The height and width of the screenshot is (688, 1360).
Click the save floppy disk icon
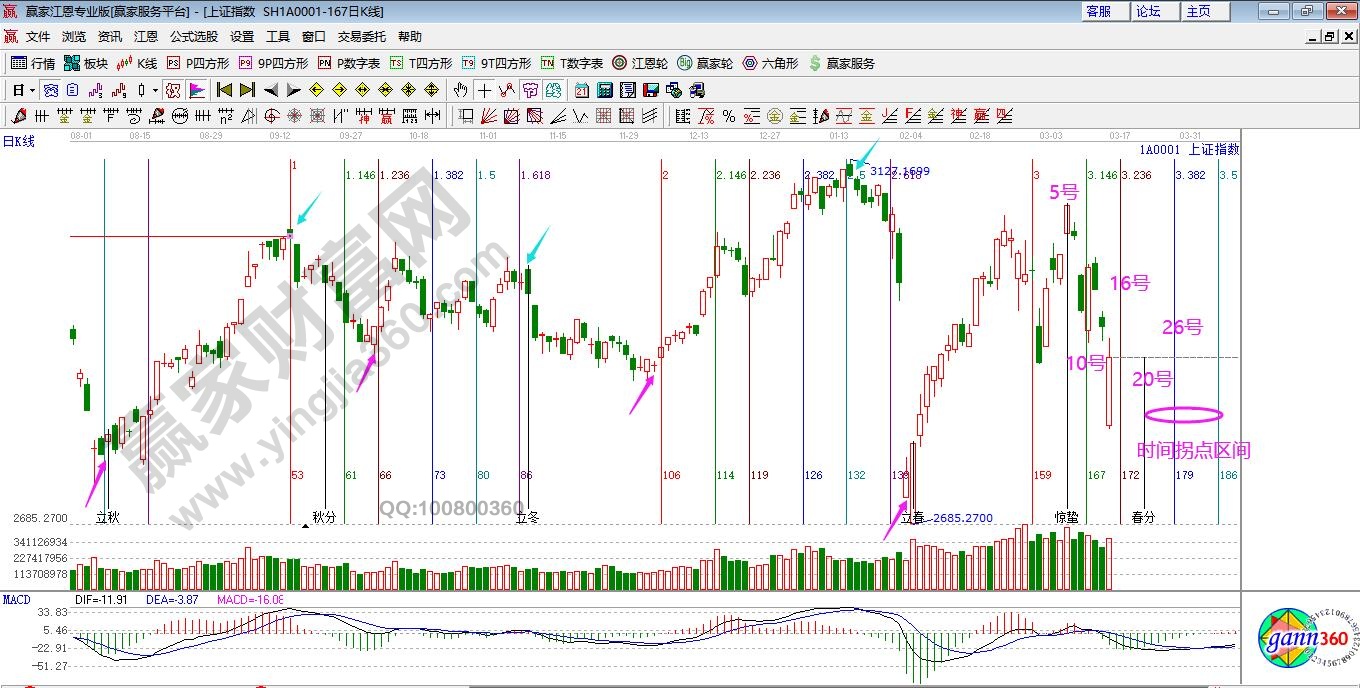click(x=651, y=90)
